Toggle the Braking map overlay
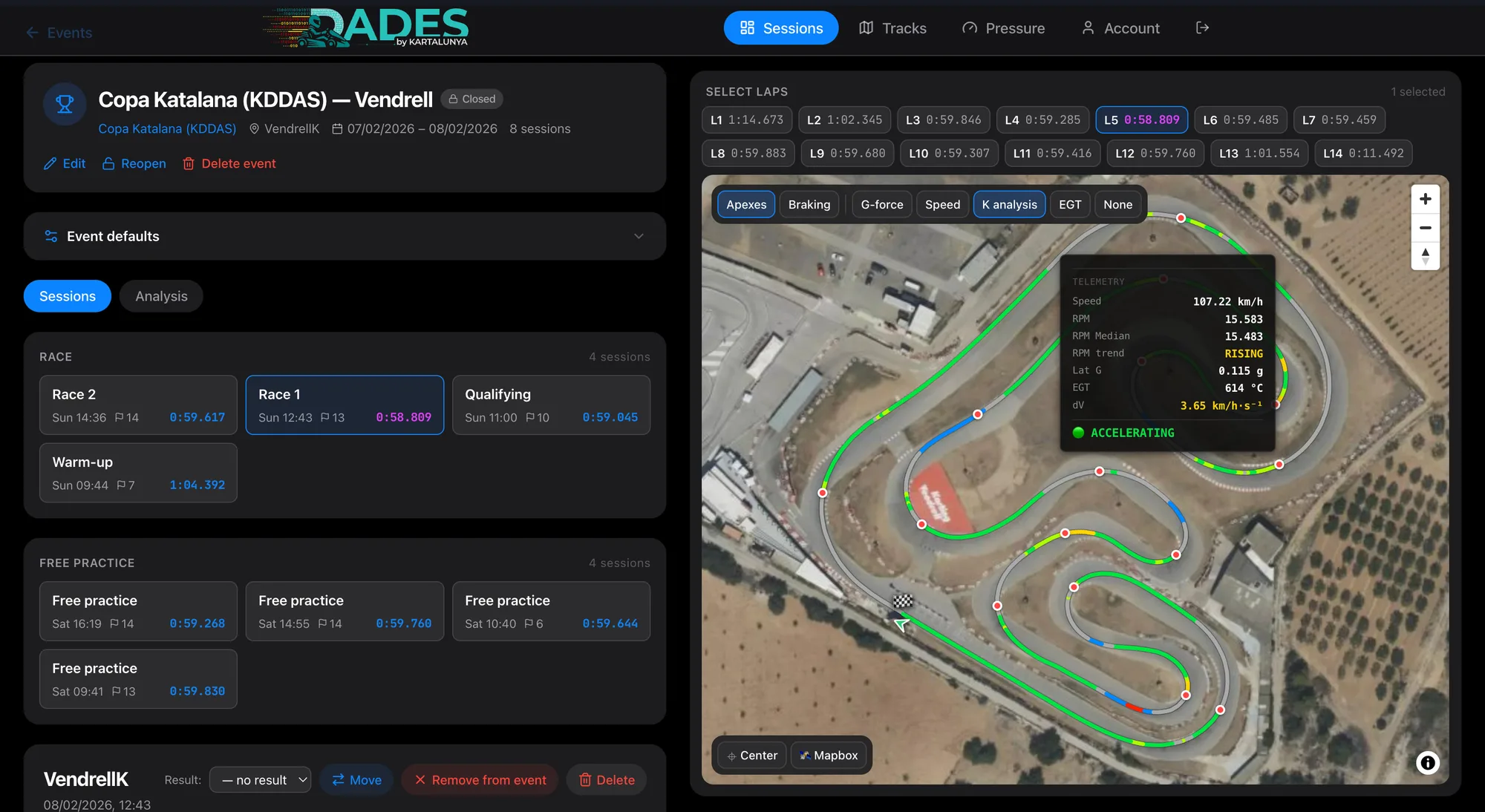The image size is (1485, 812). pos(809,204)
